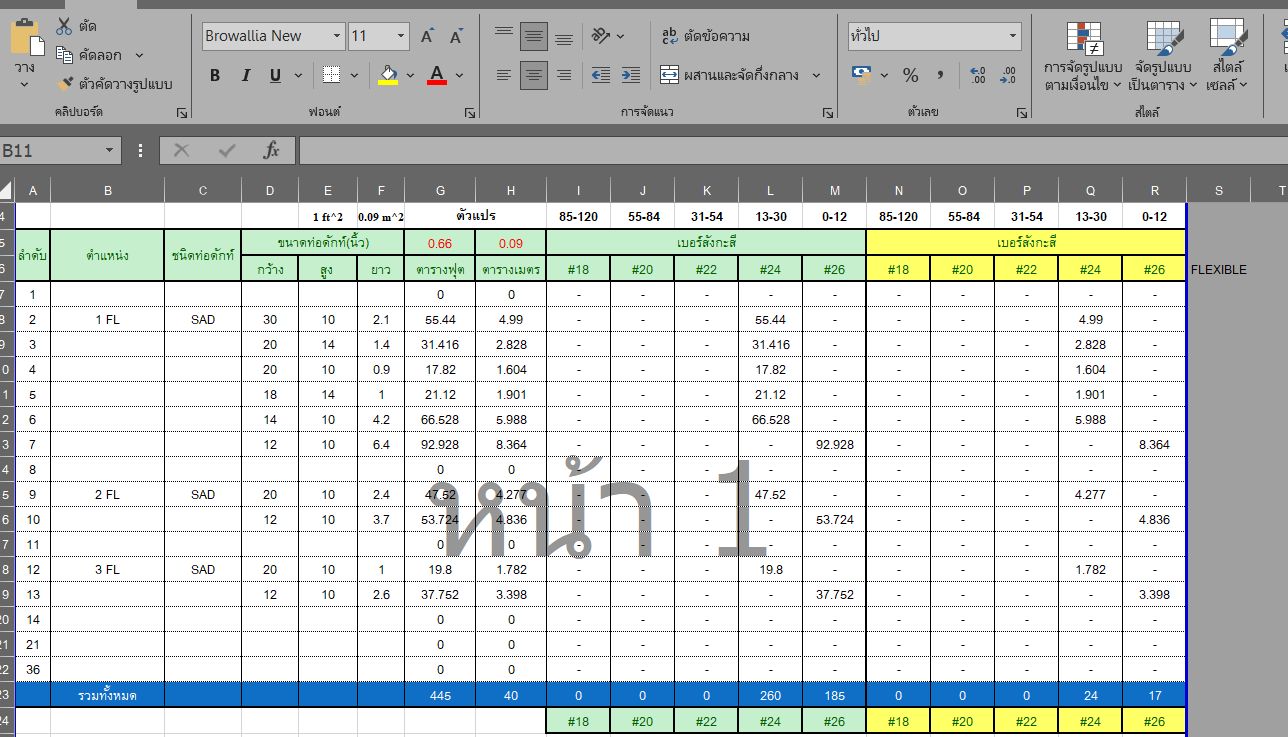
Task: Click the Copy (คัดลอก) button
Action: click(90, 55)
